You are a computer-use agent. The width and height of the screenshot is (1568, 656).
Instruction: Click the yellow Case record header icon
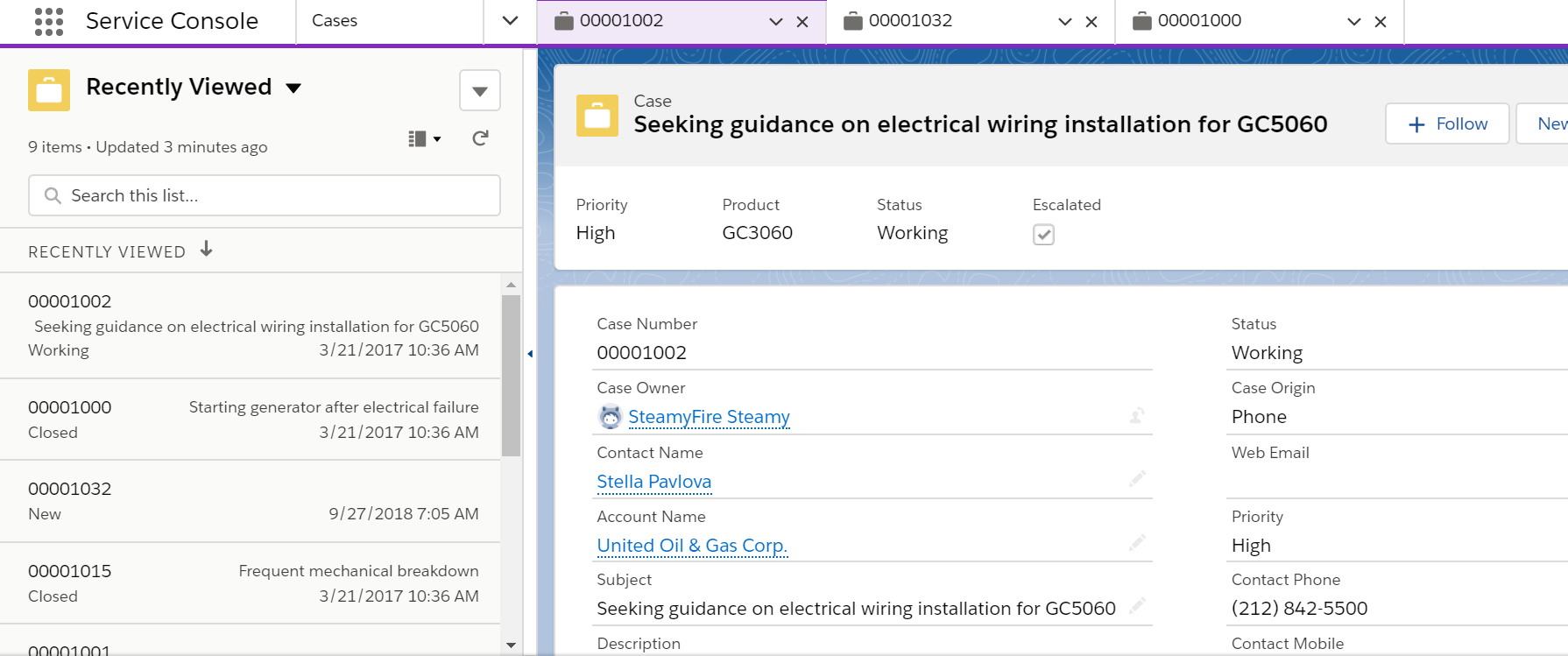click(x=597, y=116)
